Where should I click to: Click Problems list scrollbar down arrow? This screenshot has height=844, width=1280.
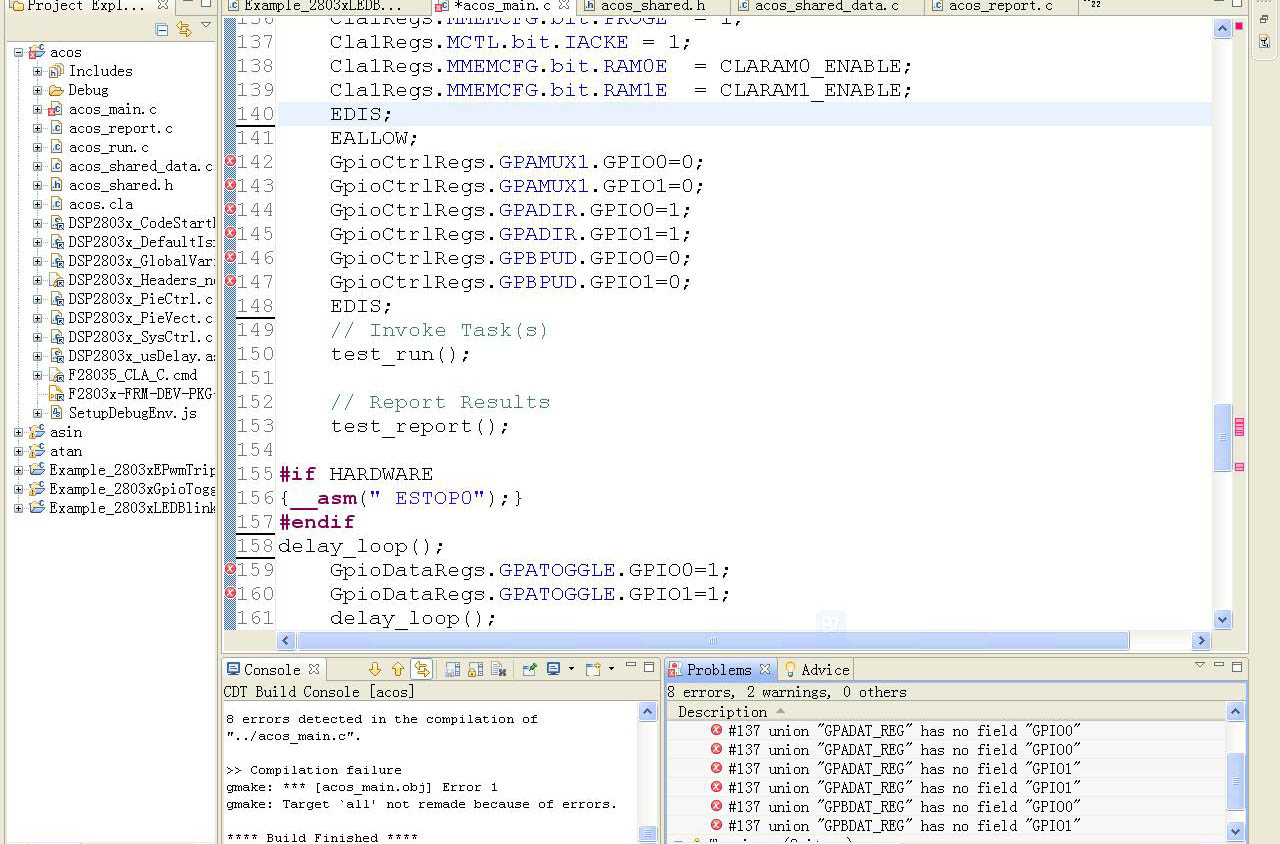pyautogui.click(x=1235, y=830)
